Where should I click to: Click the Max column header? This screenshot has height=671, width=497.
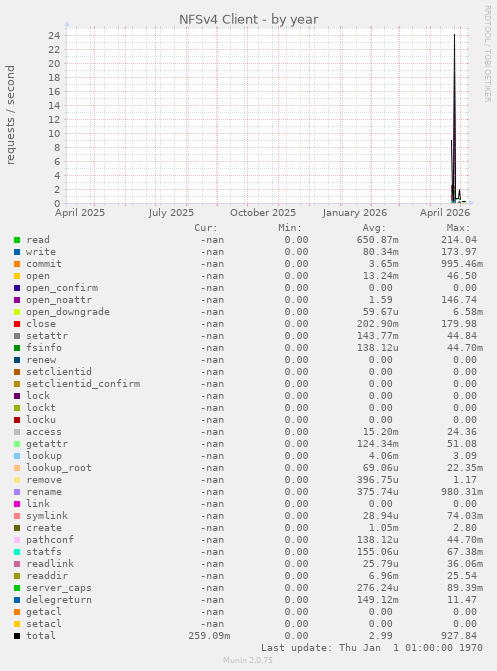pos(458,228)
